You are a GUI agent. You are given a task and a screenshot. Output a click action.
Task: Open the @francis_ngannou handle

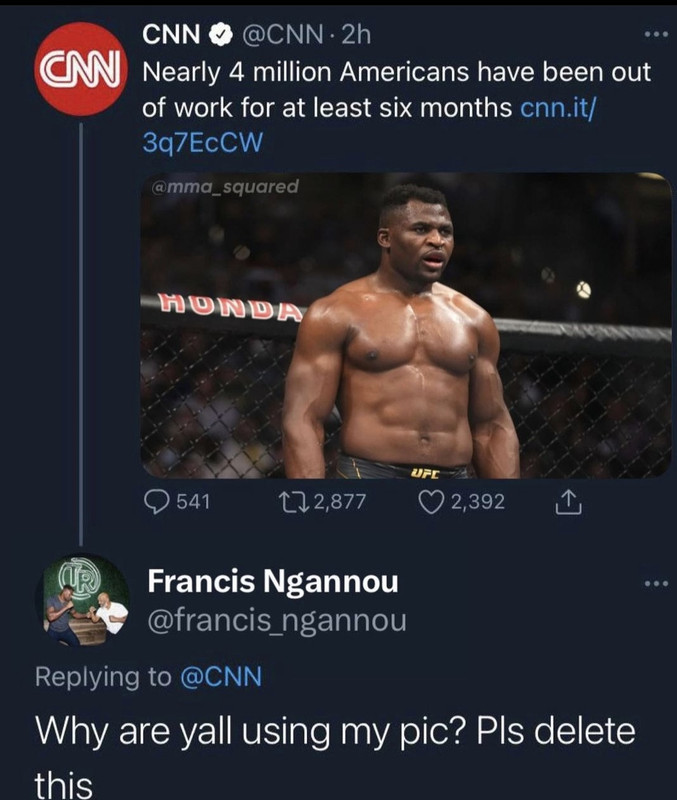(277, 621)
